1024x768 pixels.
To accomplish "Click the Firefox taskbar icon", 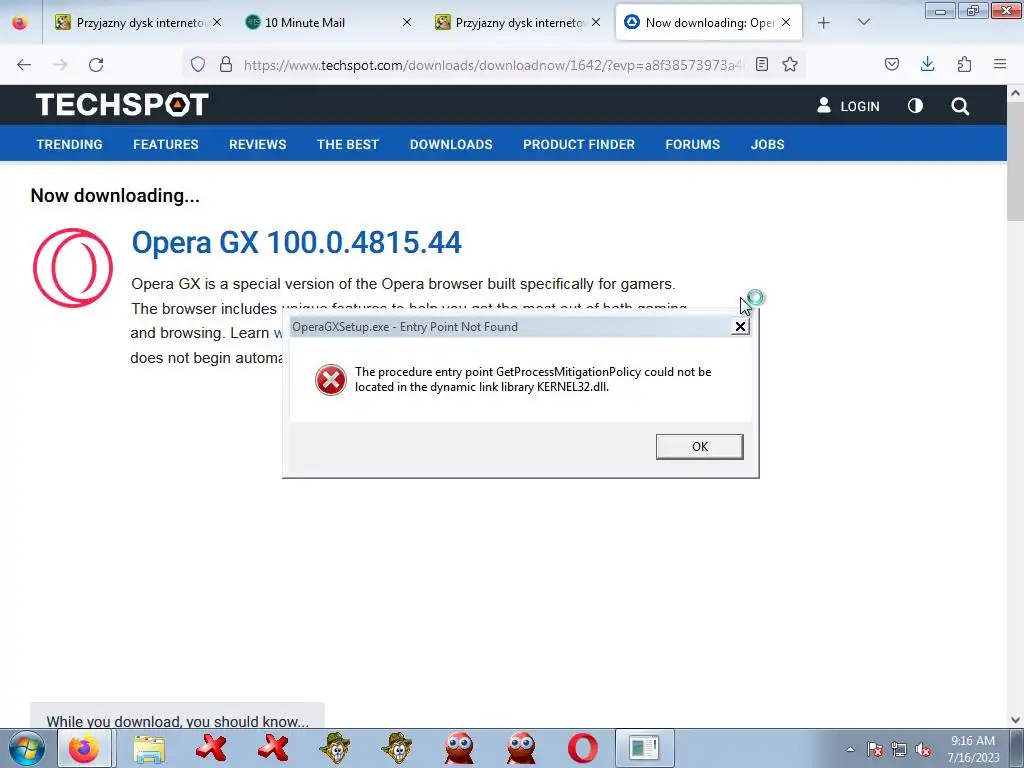I will pyautogui.click(x=84, y=748).
